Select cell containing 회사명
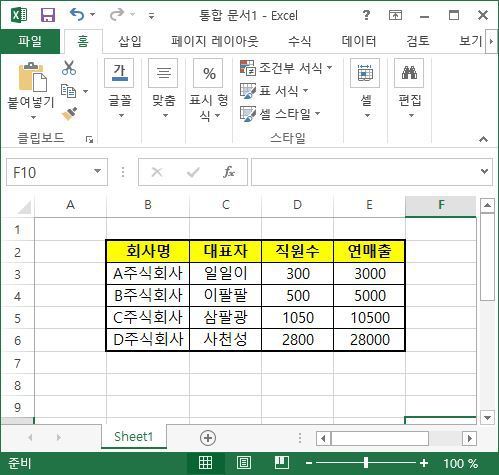 tap(148, 251)
